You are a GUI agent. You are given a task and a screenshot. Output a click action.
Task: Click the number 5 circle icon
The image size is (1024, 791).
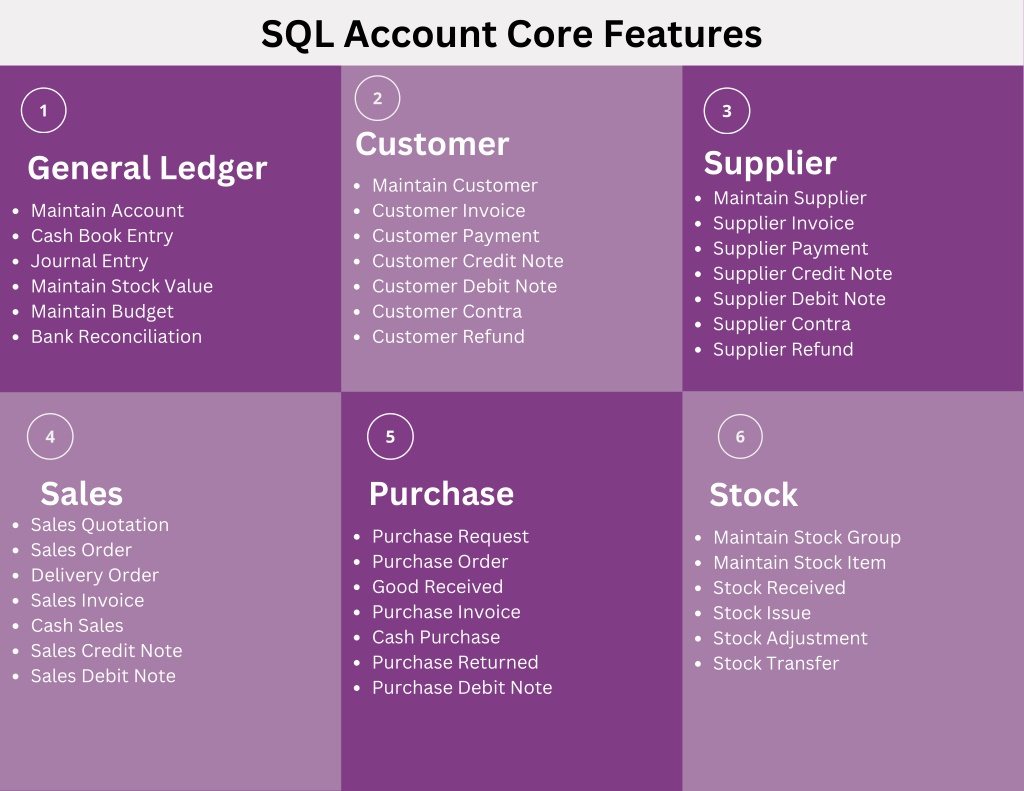point(391,436)
